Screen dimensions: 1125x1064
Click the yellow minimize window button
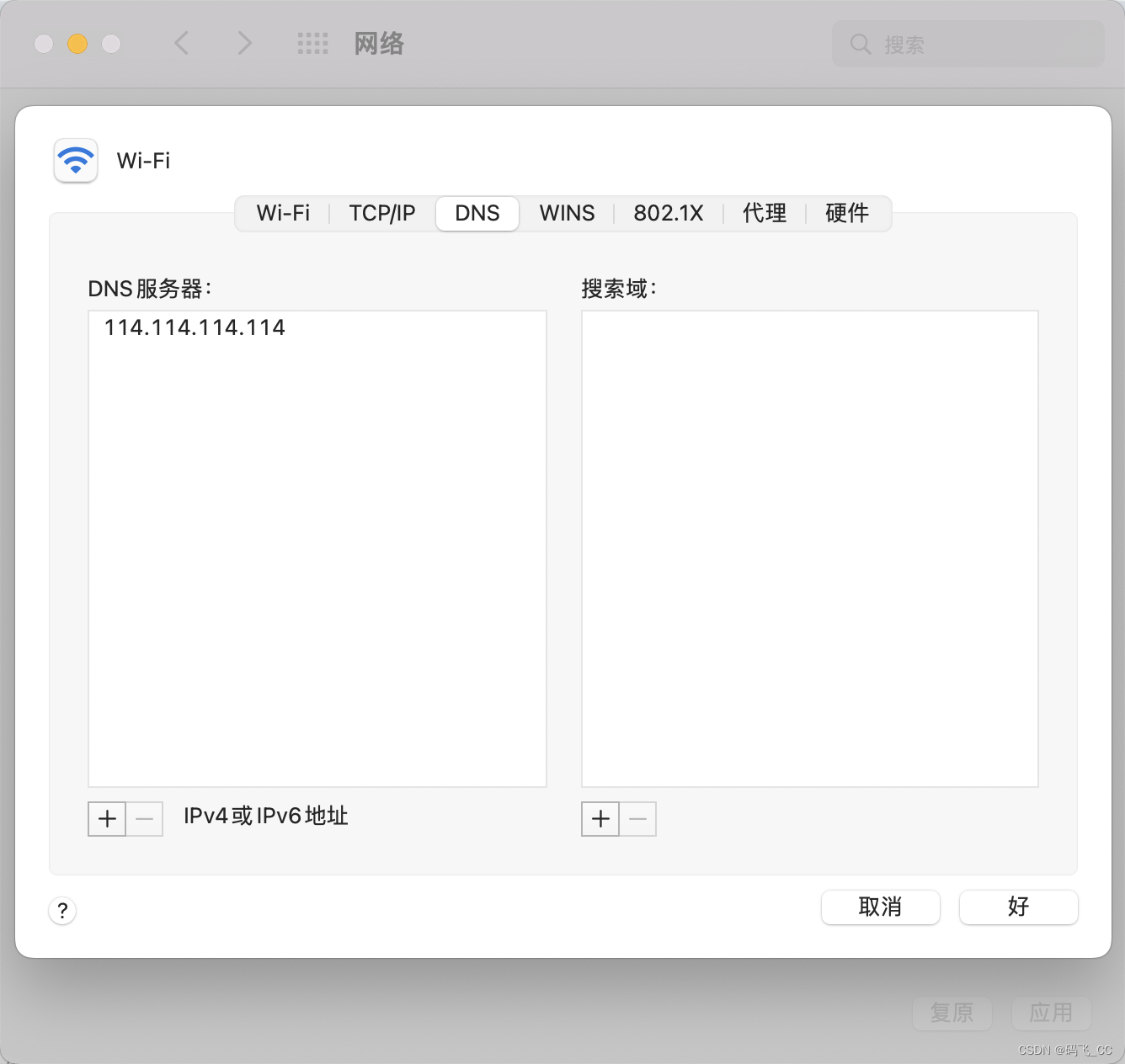click(77, 44)
